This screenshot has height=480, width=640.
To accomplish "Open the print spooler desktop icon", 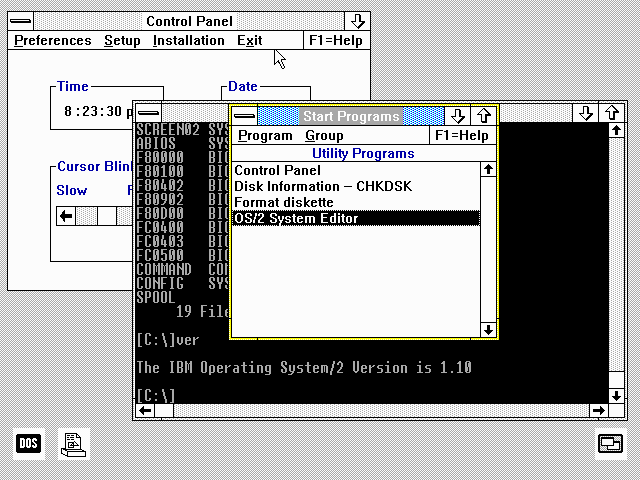I will pos(73,442).
